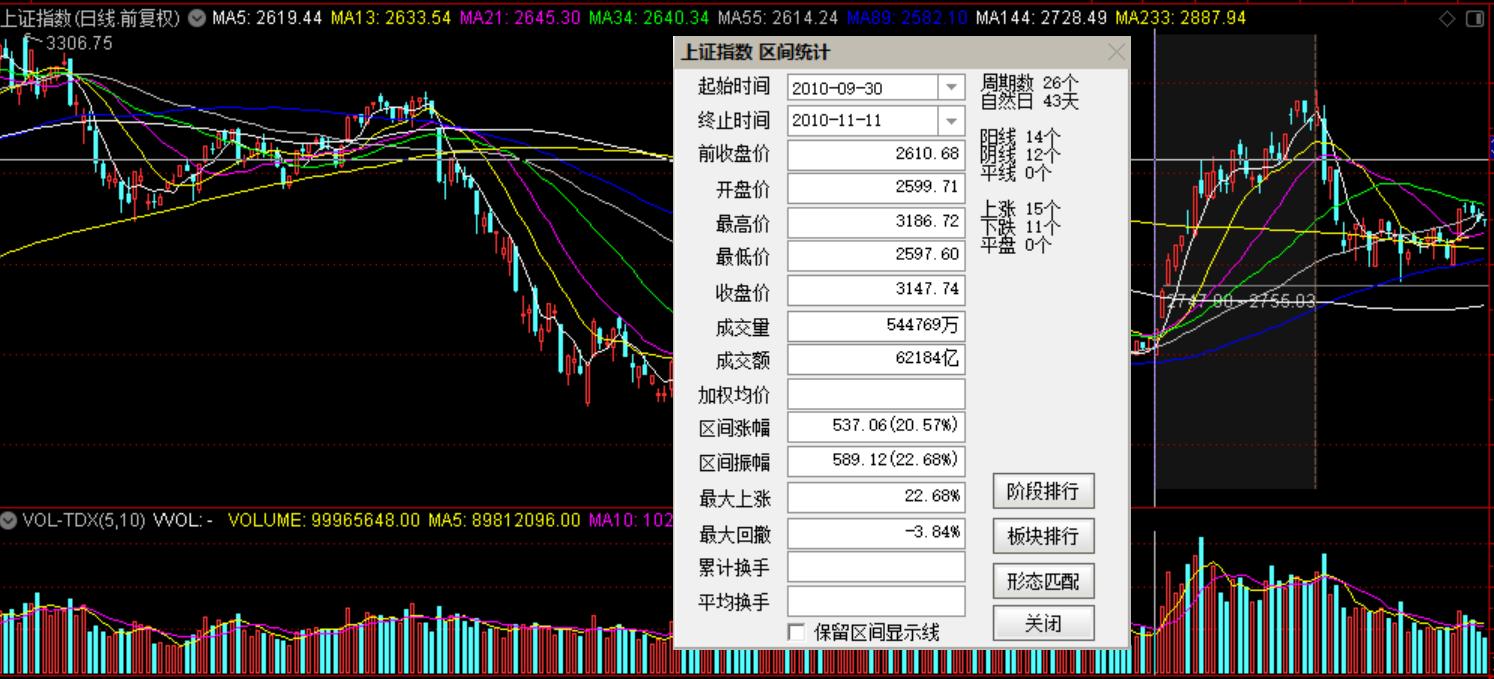Open the main chart indicator dropdown arrow

[196, 18]
